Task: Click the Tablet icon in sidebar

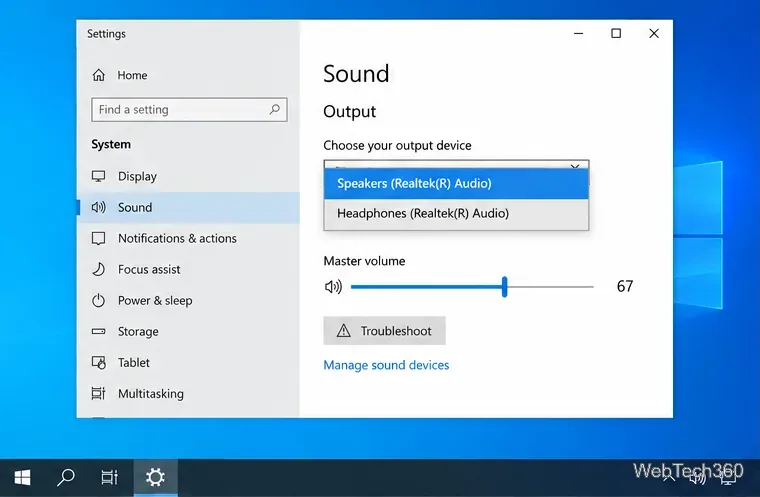Action: [98, 363]
